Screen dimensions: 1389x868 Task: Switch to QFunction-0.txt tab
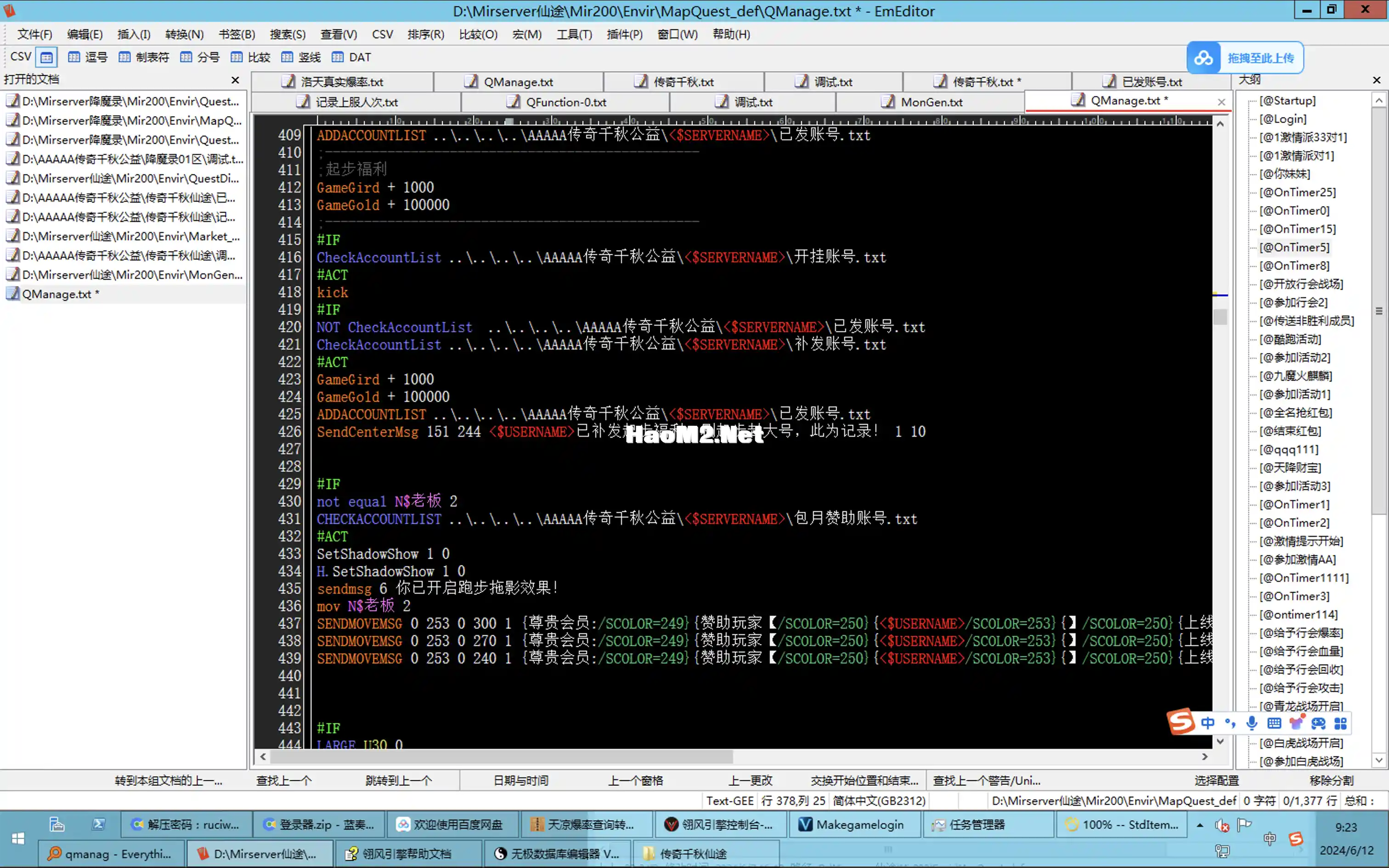coord(565,102)
